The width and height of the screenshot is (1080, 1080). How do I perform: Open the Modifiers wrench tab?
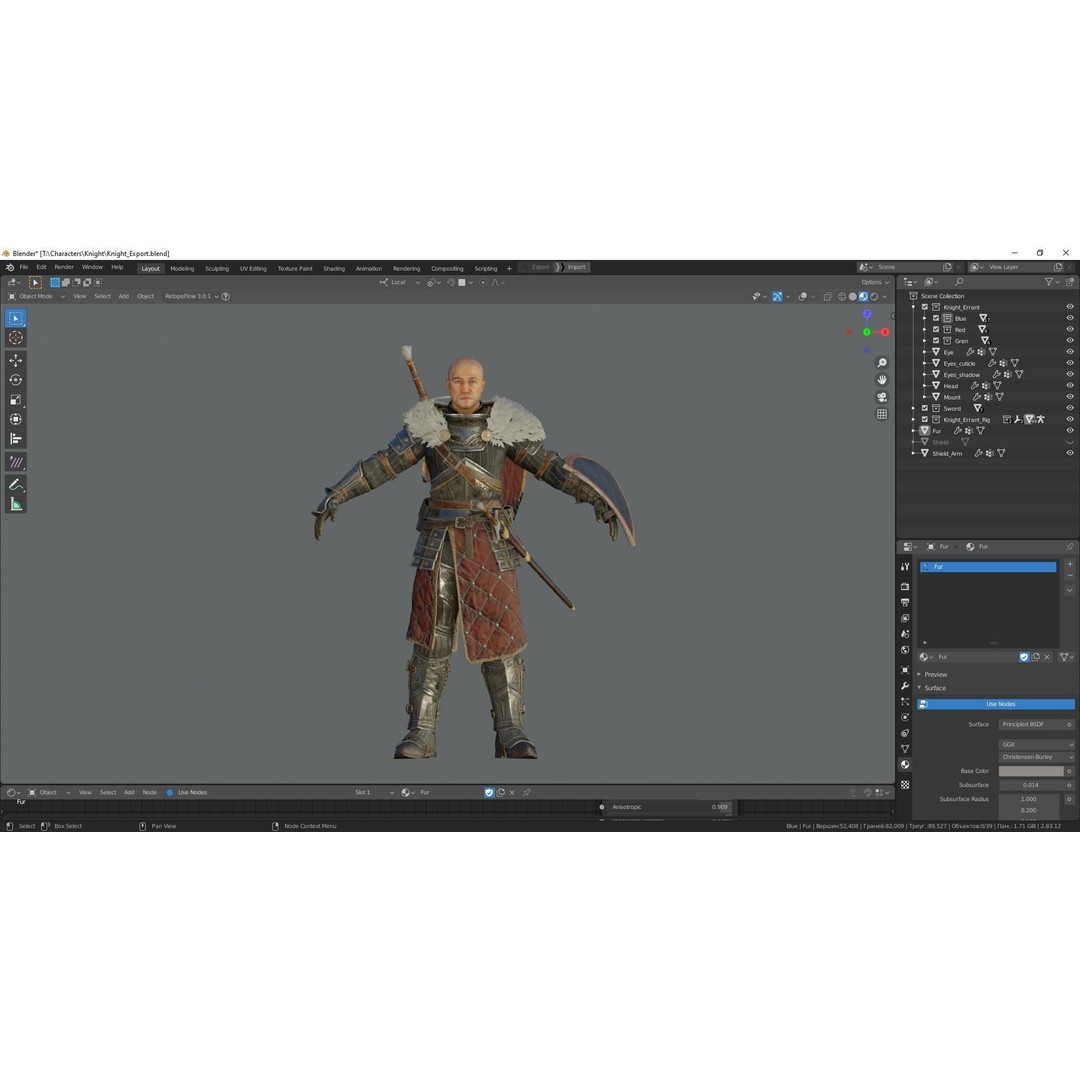click(905, 686)
